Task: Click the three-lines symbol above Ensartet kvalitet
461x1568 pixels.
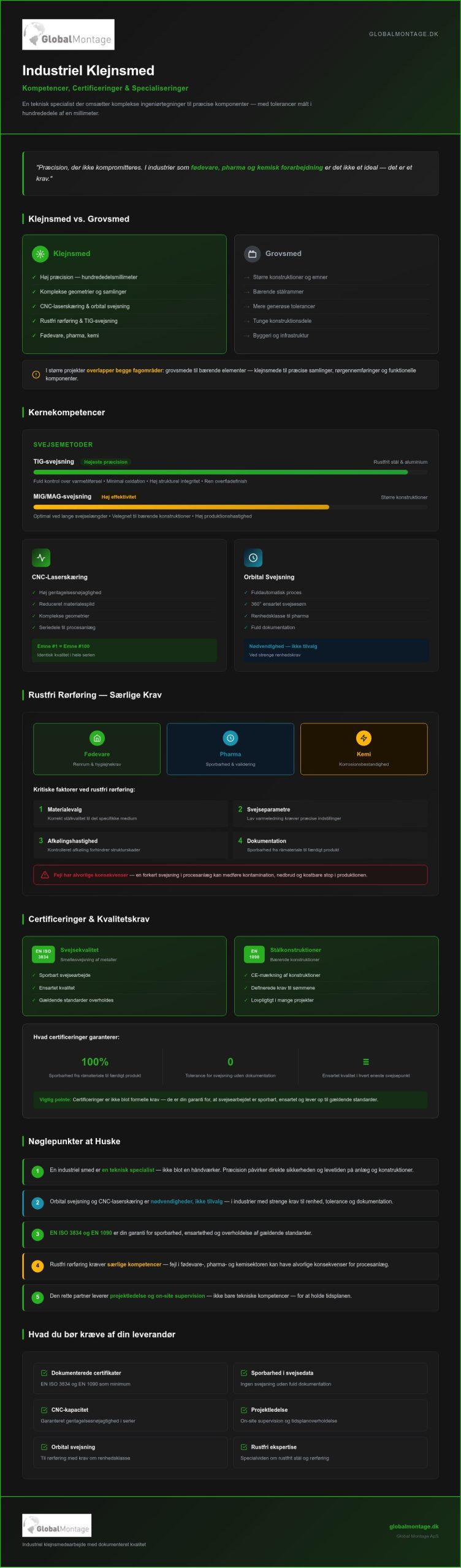Action: click(366, 1062)
